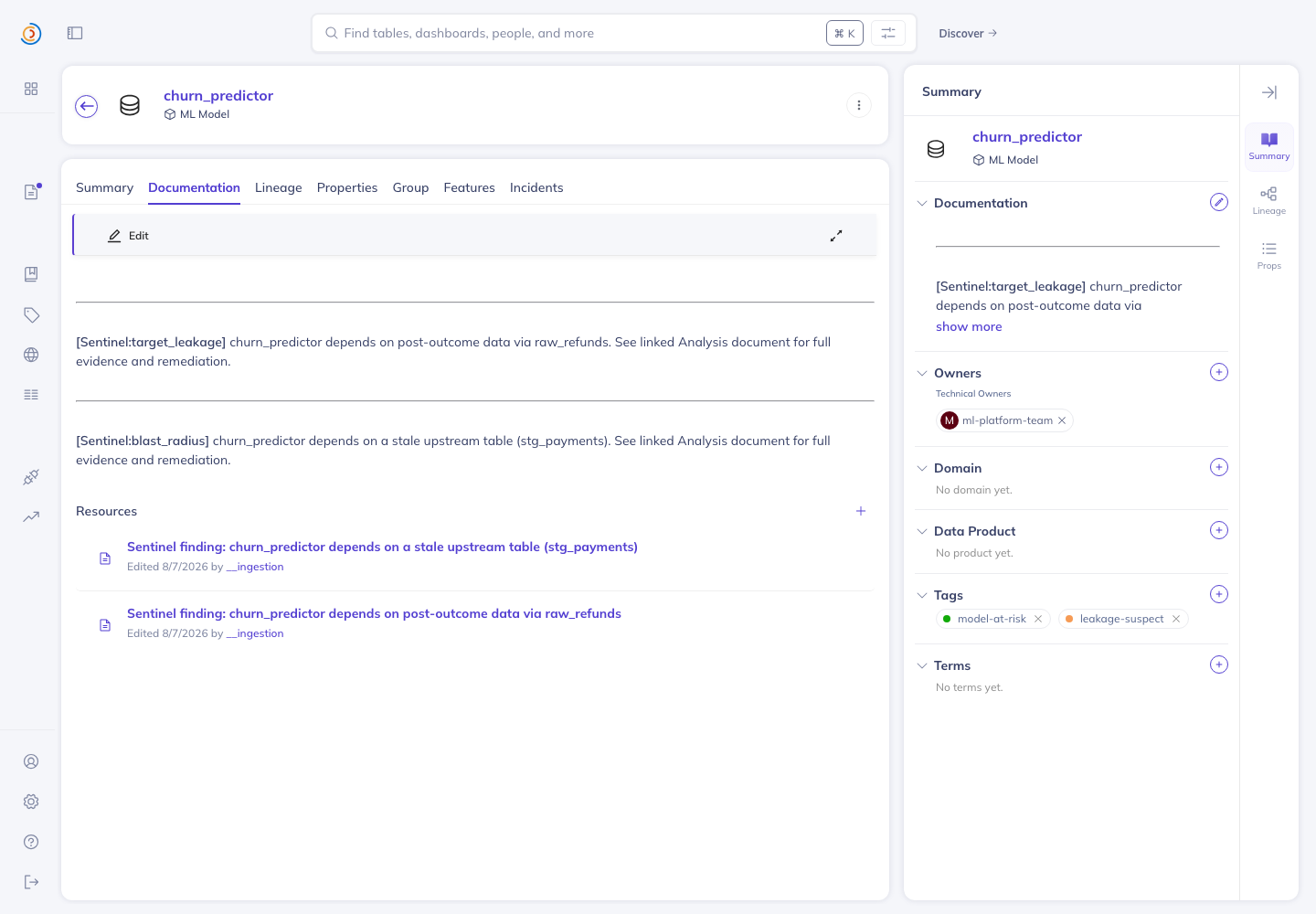Screen dimensions: 1316x914
Task: Remove the model-at-risk tag
Action: 1038,619
